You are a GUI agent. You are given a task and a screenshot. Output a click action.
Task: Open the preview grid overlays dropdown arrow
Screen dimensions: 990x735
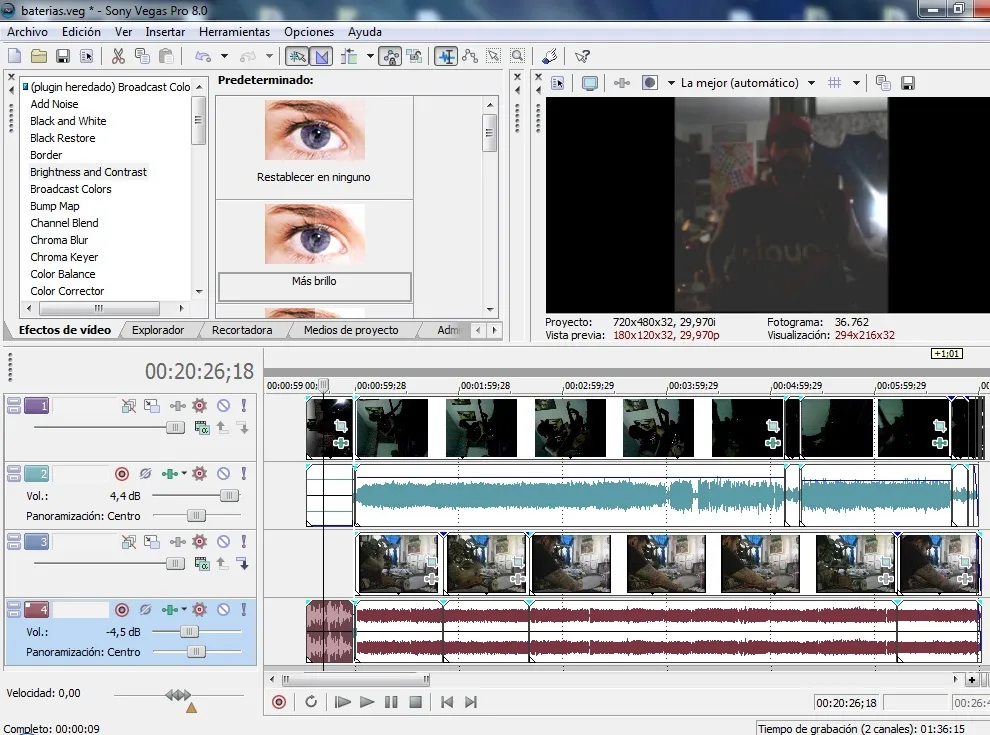pos(856,83)
